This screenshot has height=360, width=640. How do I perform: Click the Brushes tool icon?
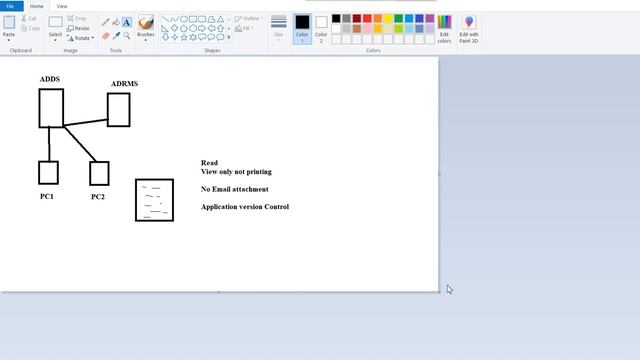146,22
